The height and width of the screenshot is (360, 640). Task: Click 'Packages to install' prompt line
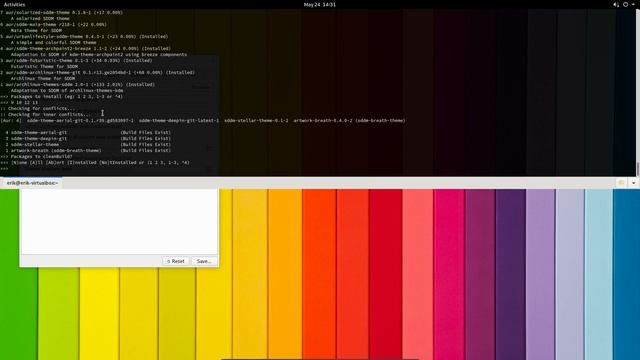tap(62, 96)
